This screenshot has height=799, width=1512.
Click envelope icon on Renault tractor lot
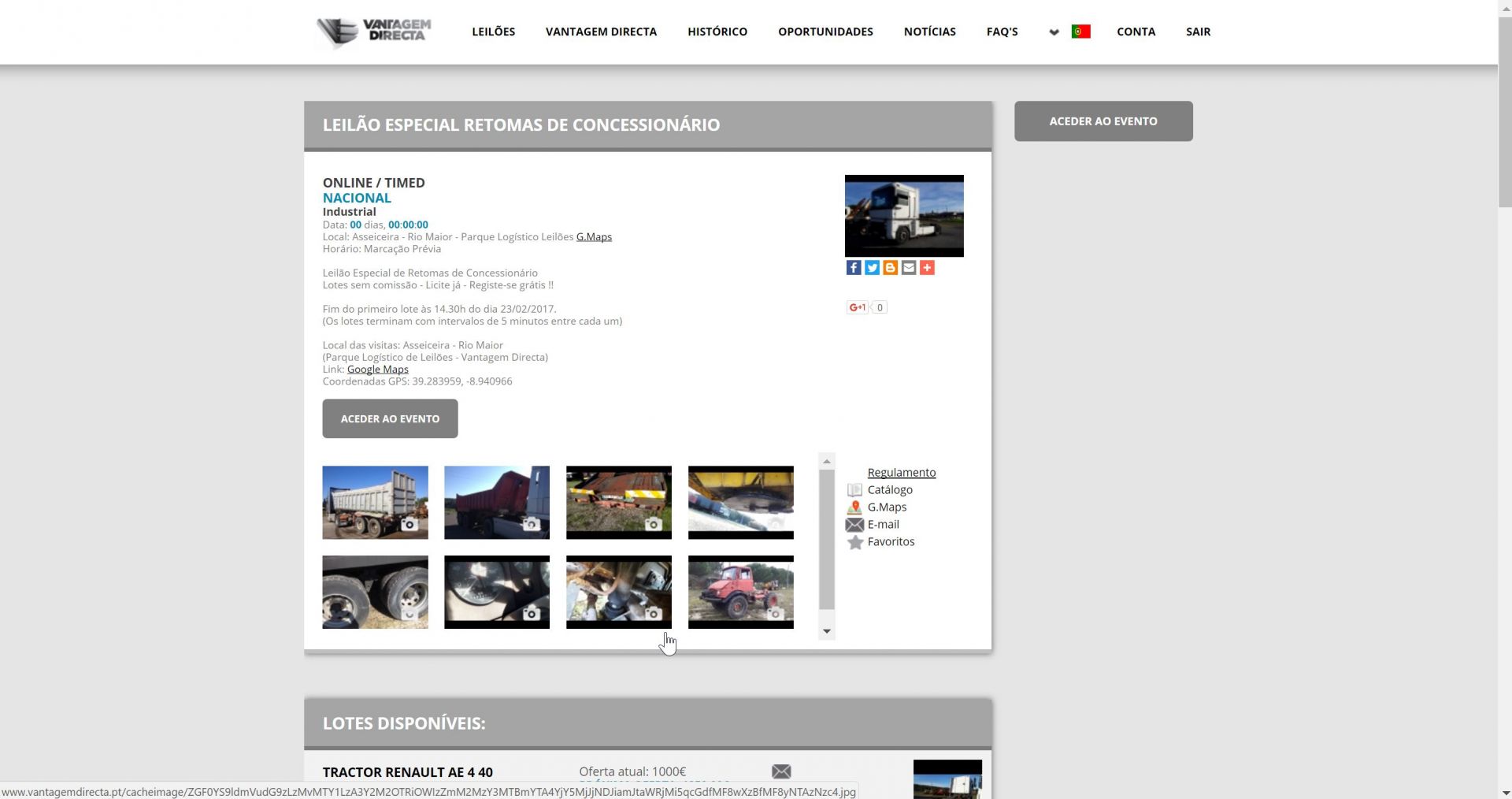(x=781, y=771)
